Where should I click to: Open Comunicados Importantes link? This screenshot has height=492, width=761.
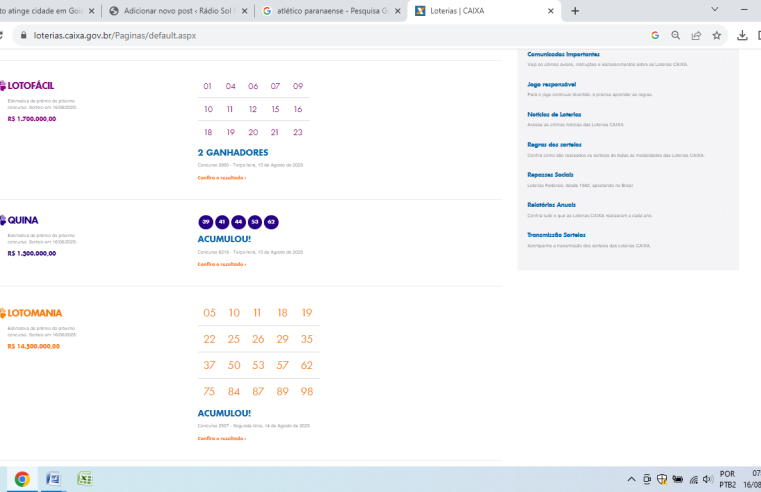[x=563, y=54]
